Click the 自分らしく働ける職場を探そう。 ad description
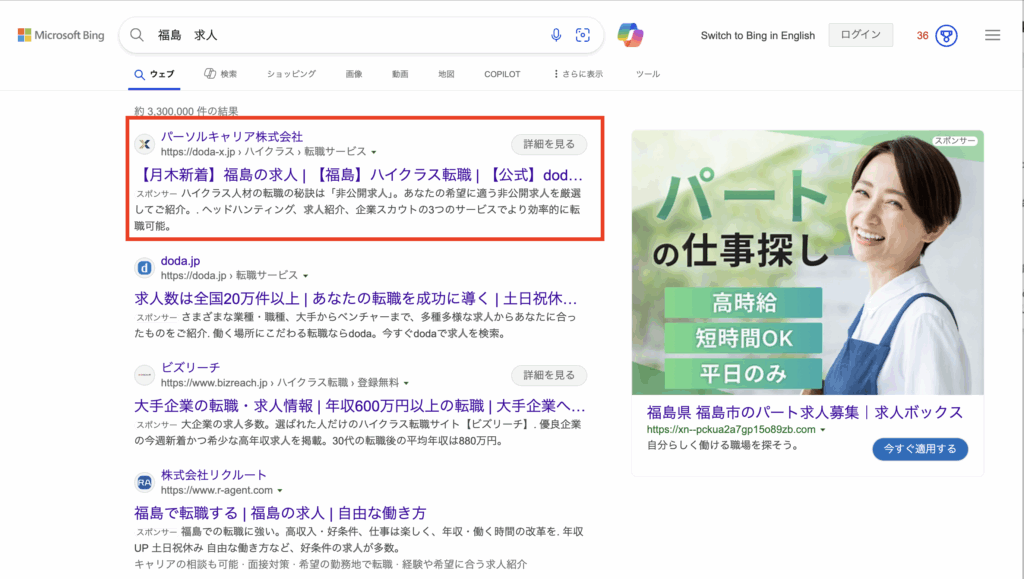Viewport: 1024px width, 579px height. coord(723,445)
